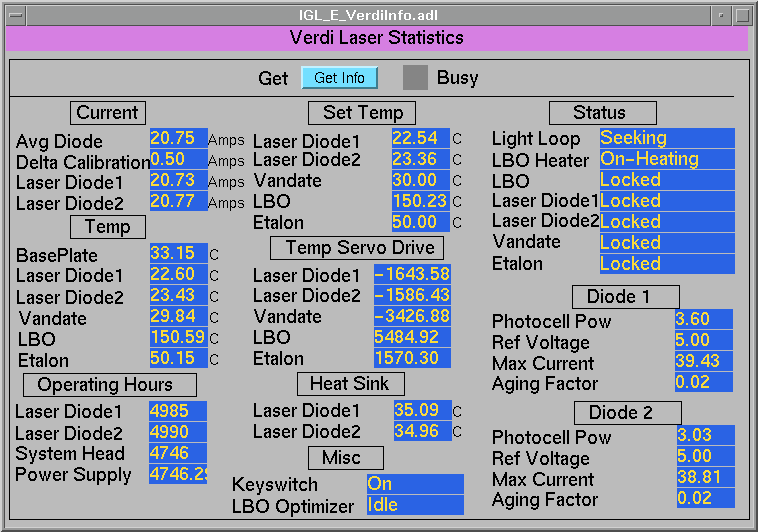Screen dimensions: 758x532
Task: Click Laser Diode1 temp value 22.60
Action: point(178,274)
